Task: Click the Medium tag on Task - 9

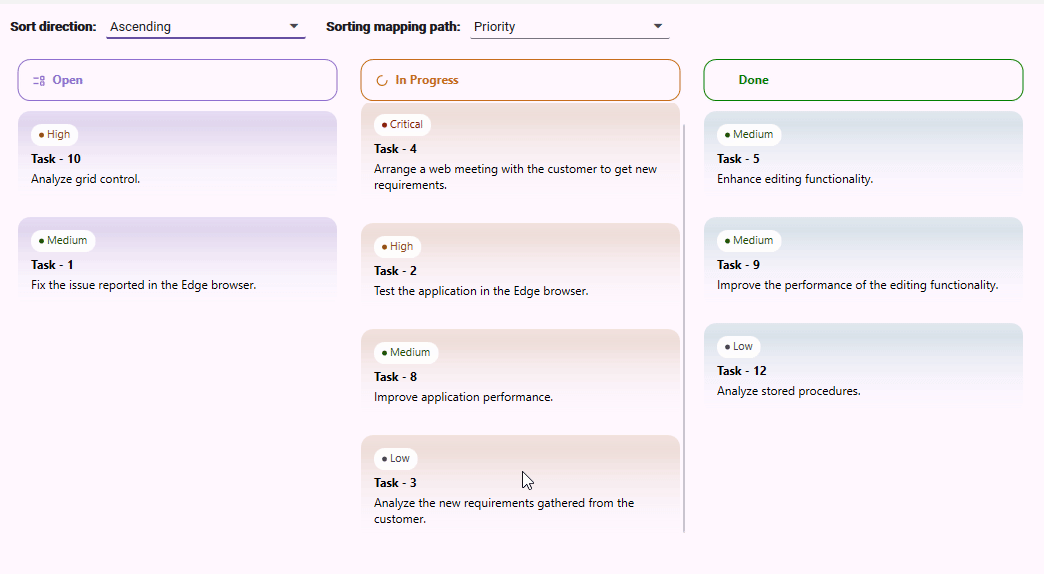Action: pos(749,240)
